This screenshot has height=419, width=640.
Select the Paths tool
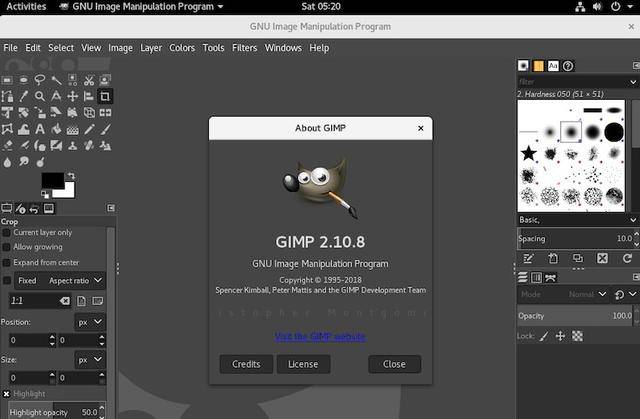click(x=7, y=96)
